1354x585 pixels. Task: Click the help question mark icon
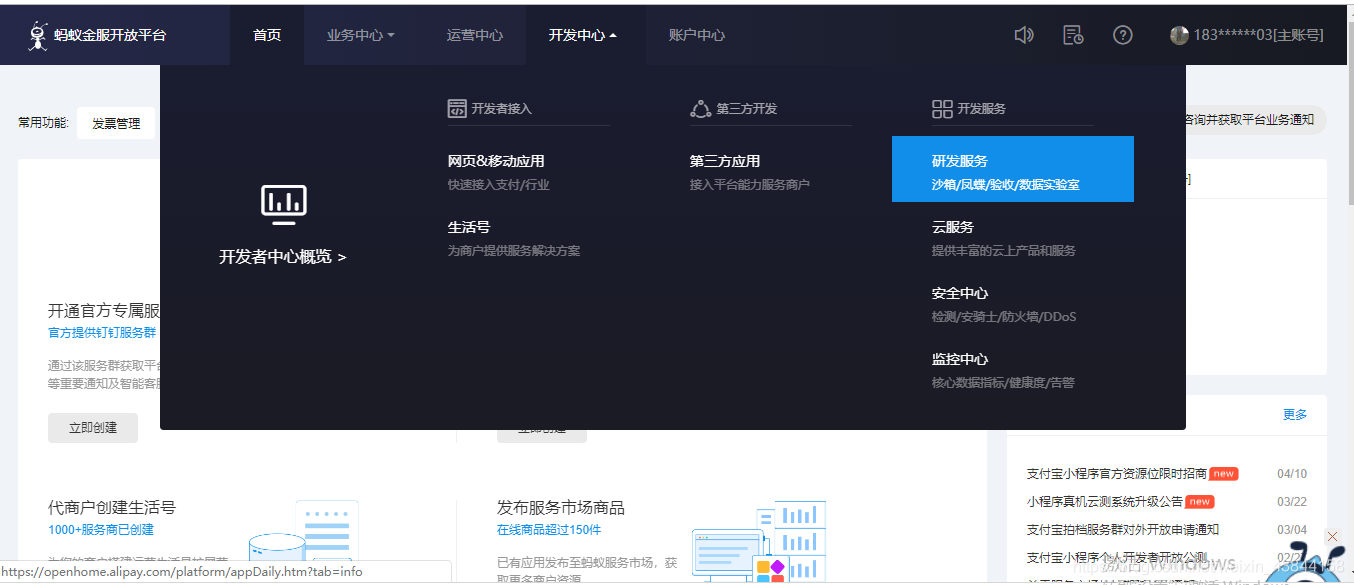(x=1123, y=35)
